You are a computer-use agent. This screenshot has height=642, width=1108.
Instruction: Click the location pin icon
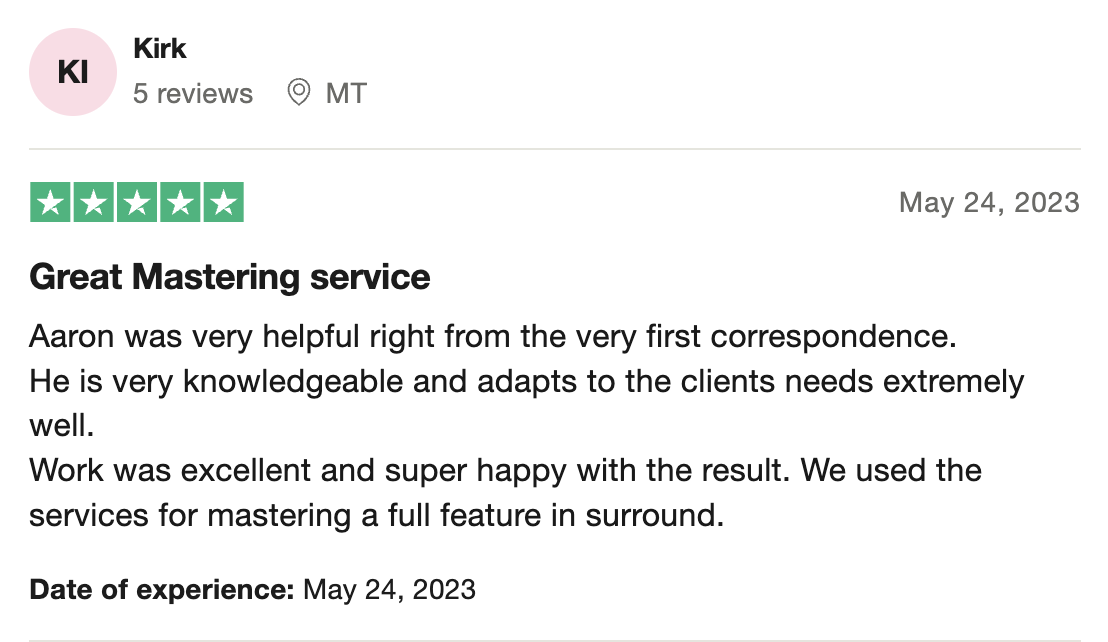click(x=298, y=93)
